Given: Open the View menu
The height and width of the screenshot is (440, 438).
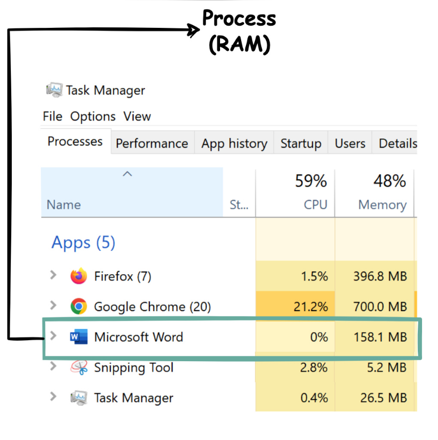Looking at the screenshot, I should point(137,116).
